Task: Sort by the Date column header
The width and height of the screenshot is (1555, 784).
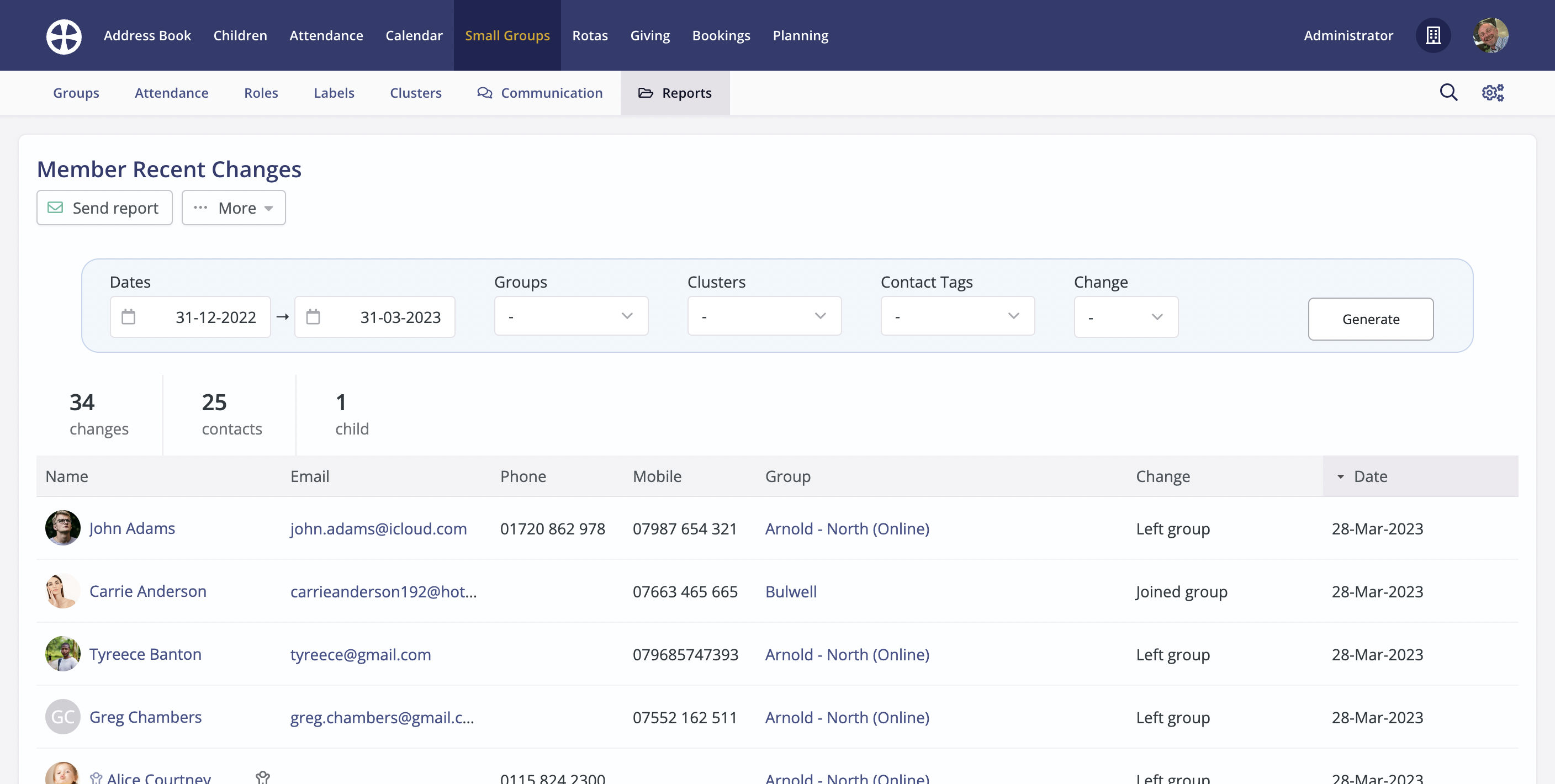Action: pyautogui.click(x=1370, y=476)
